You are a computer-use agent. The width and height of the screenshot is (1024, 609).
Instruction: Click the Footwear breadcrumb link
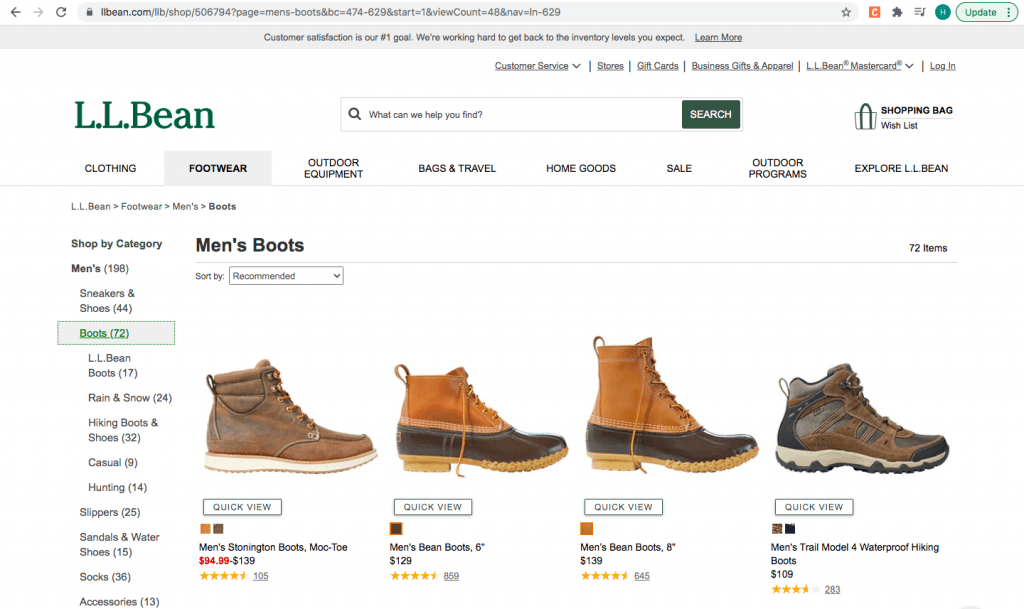[x=141, y=206]
